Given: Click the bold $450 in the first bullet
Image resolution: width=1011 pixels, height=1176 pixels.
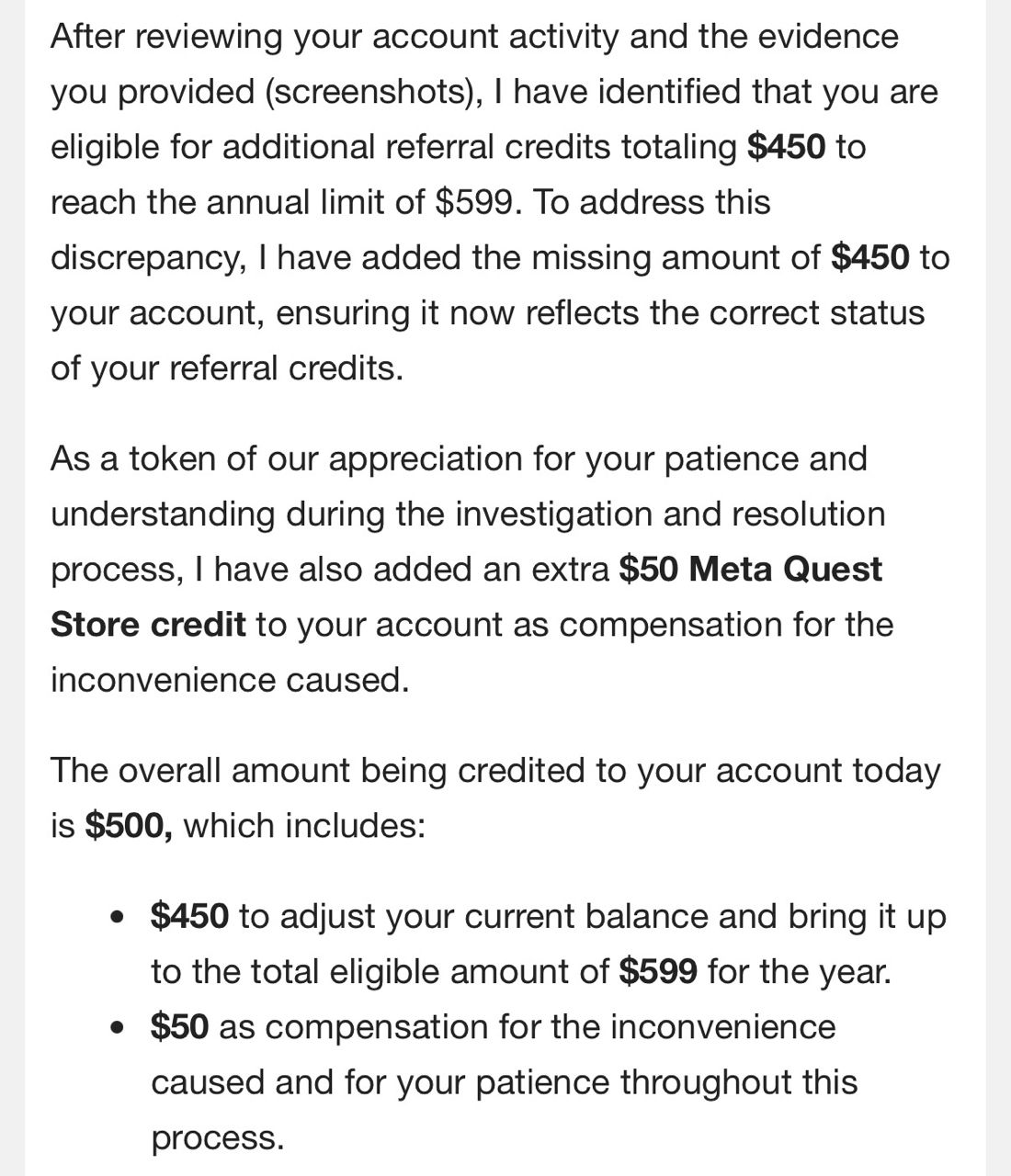Looking at the screenshot, I should click(189, 916).
